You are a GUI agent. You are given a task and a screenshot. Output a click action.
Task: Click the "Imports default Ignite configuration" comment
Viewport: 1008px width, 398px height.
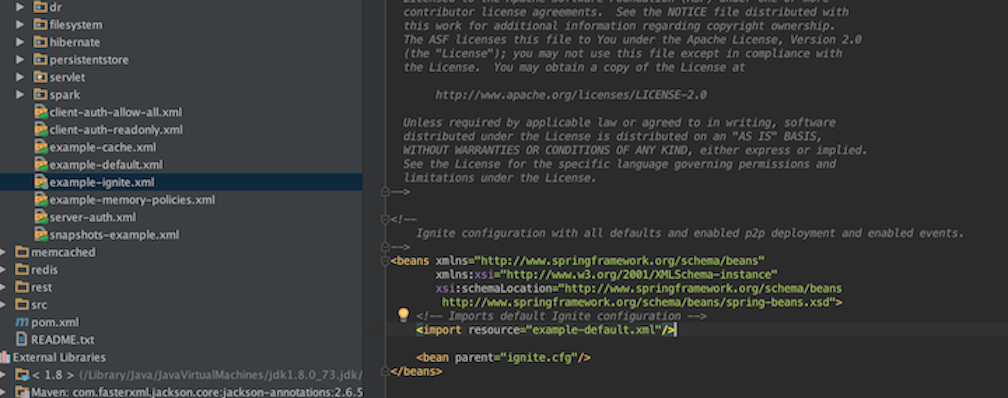pos(561,316)
